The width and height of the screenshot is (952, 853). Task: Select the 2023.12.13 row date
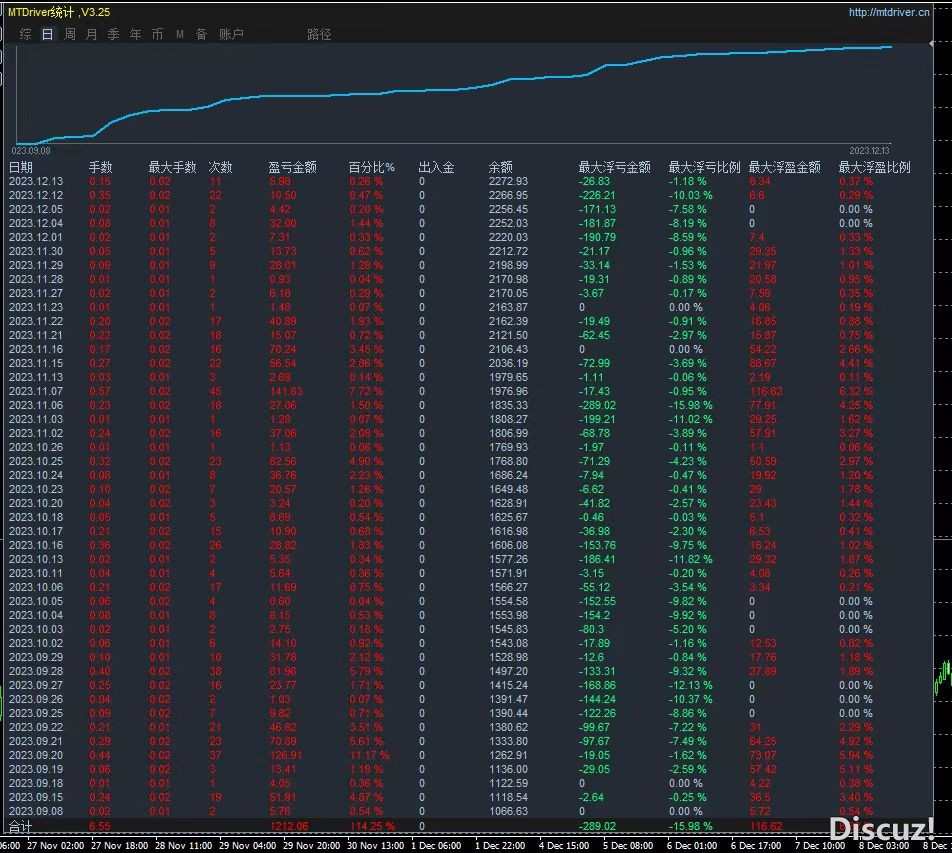(x=35, y=181)
